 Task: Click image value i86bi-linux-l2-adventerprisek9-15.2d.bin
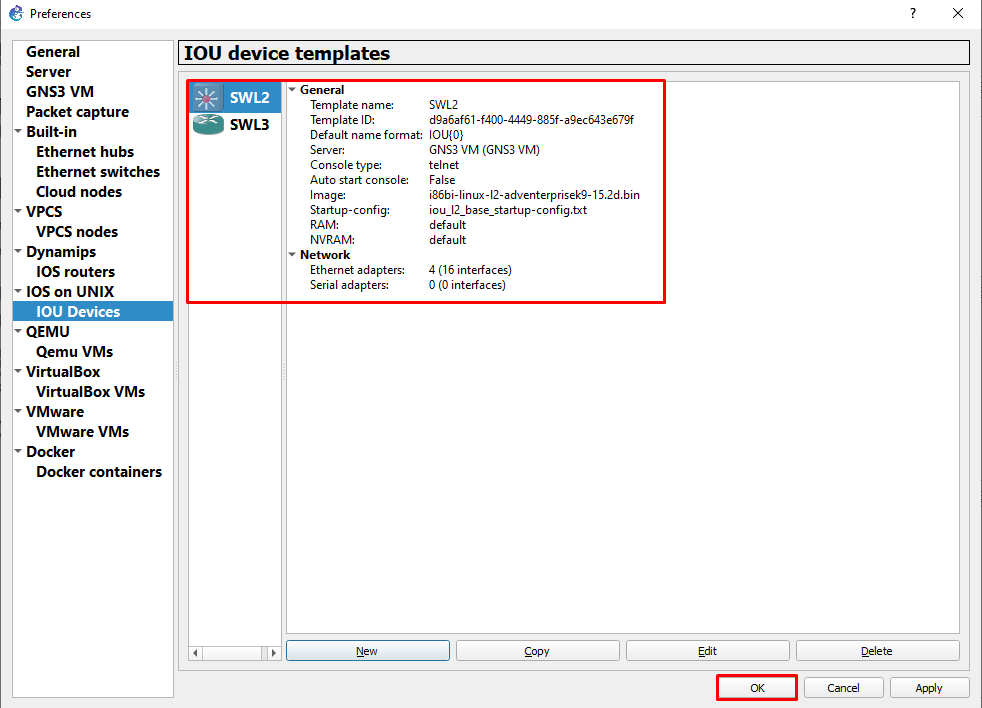[534, 195]
